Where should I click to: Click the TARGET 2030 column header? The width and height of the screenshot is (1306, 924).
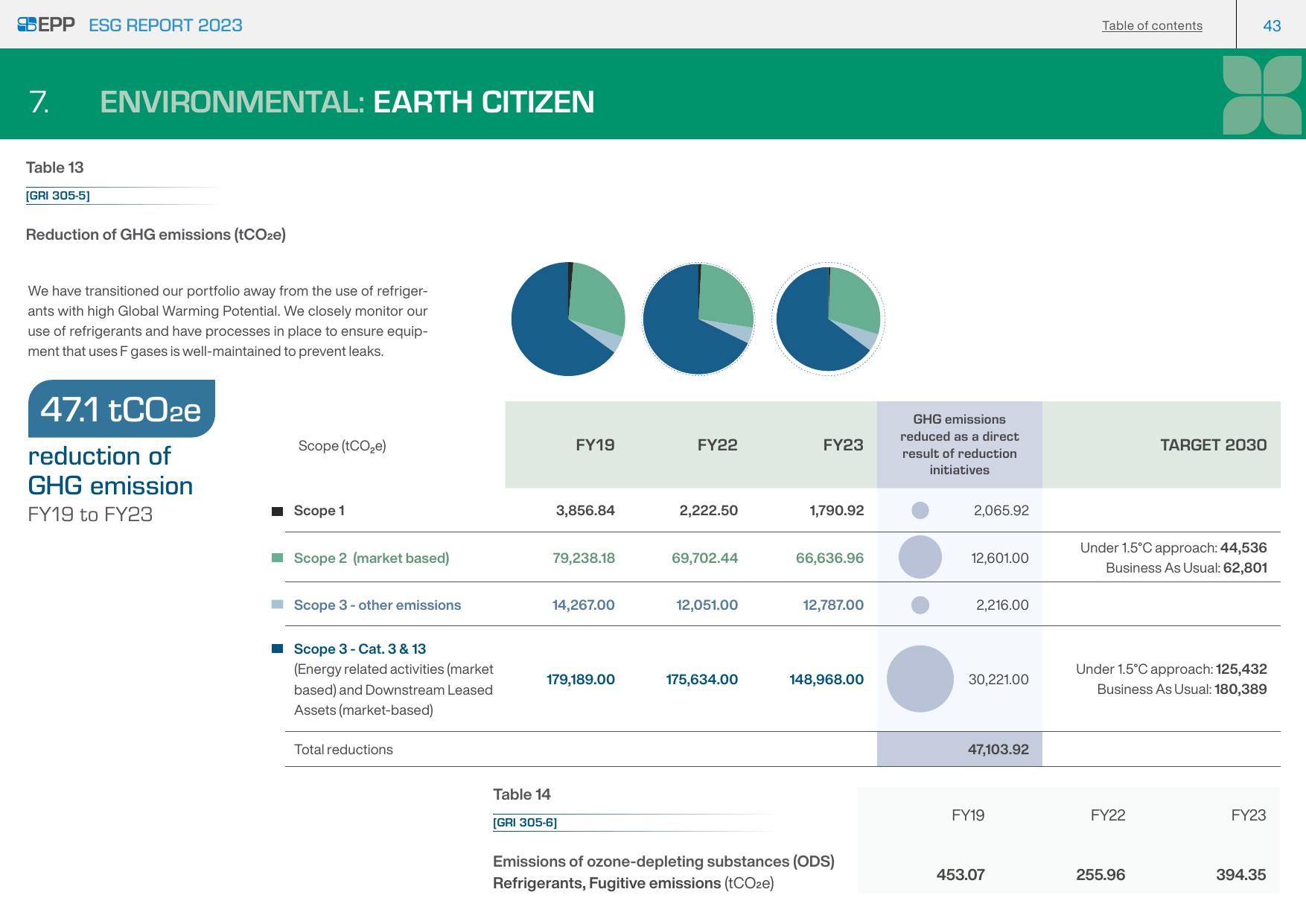(x=1213, y=445)
